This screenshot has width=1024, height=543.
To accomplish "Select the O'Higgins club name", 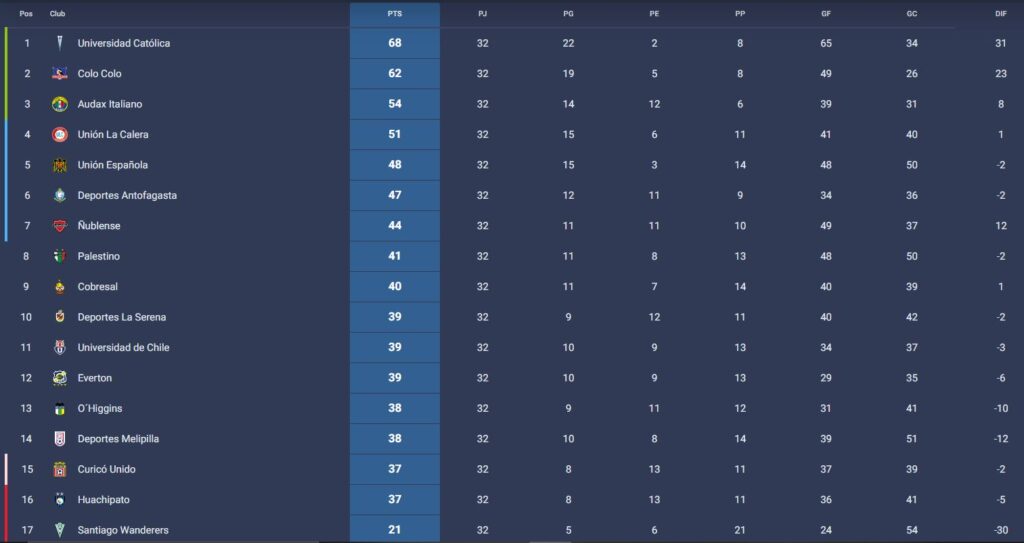I will [x=100, y=409].
